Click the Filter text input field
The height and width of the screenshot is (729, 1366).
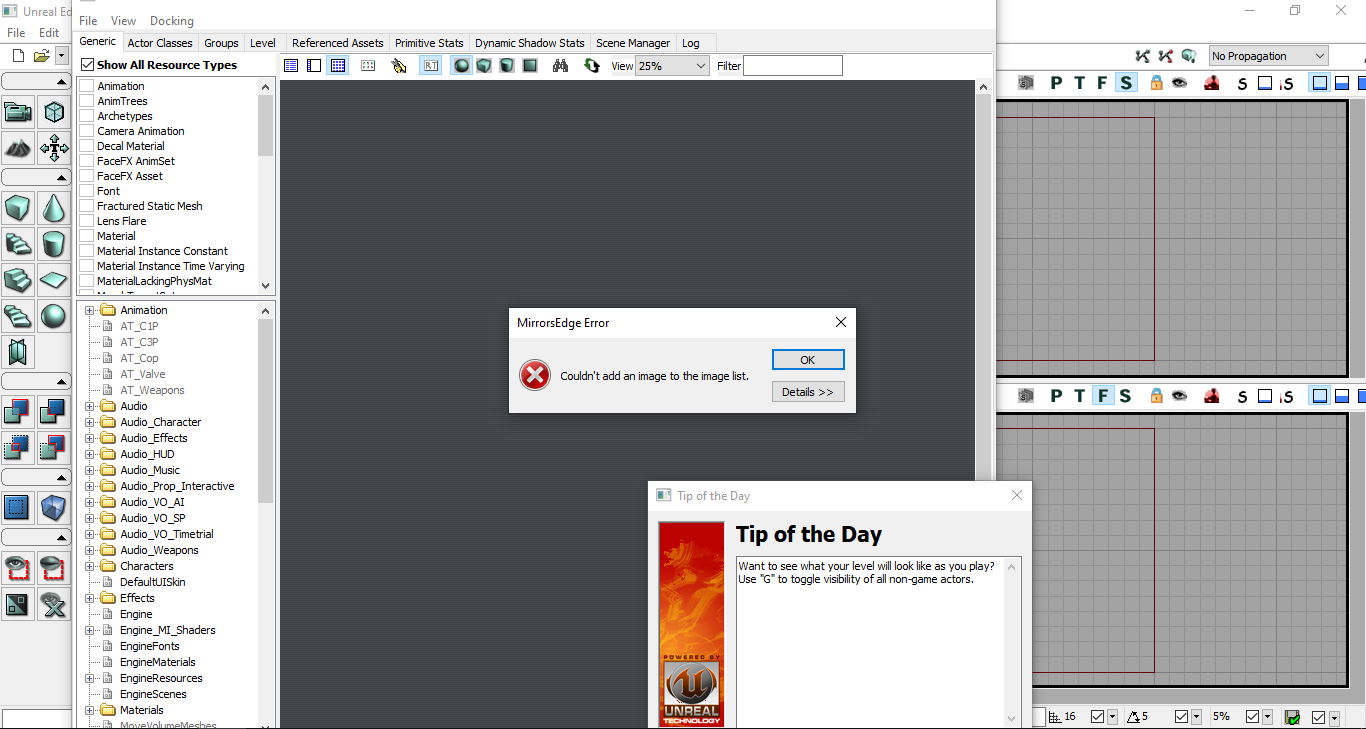click(x=793, y=66)
